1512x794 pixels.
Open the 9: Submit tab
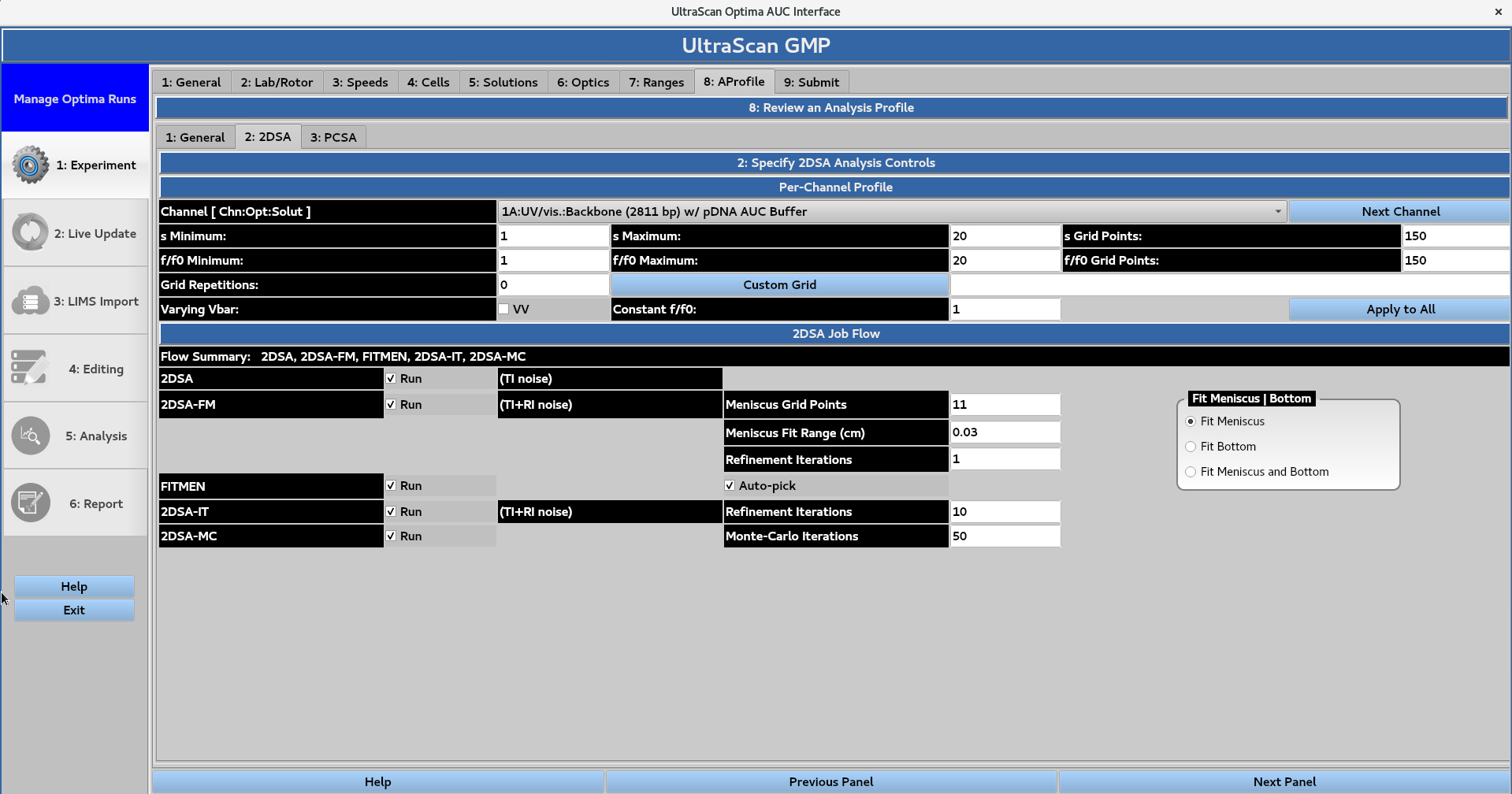pyautogui.click(x=811, y=81)
